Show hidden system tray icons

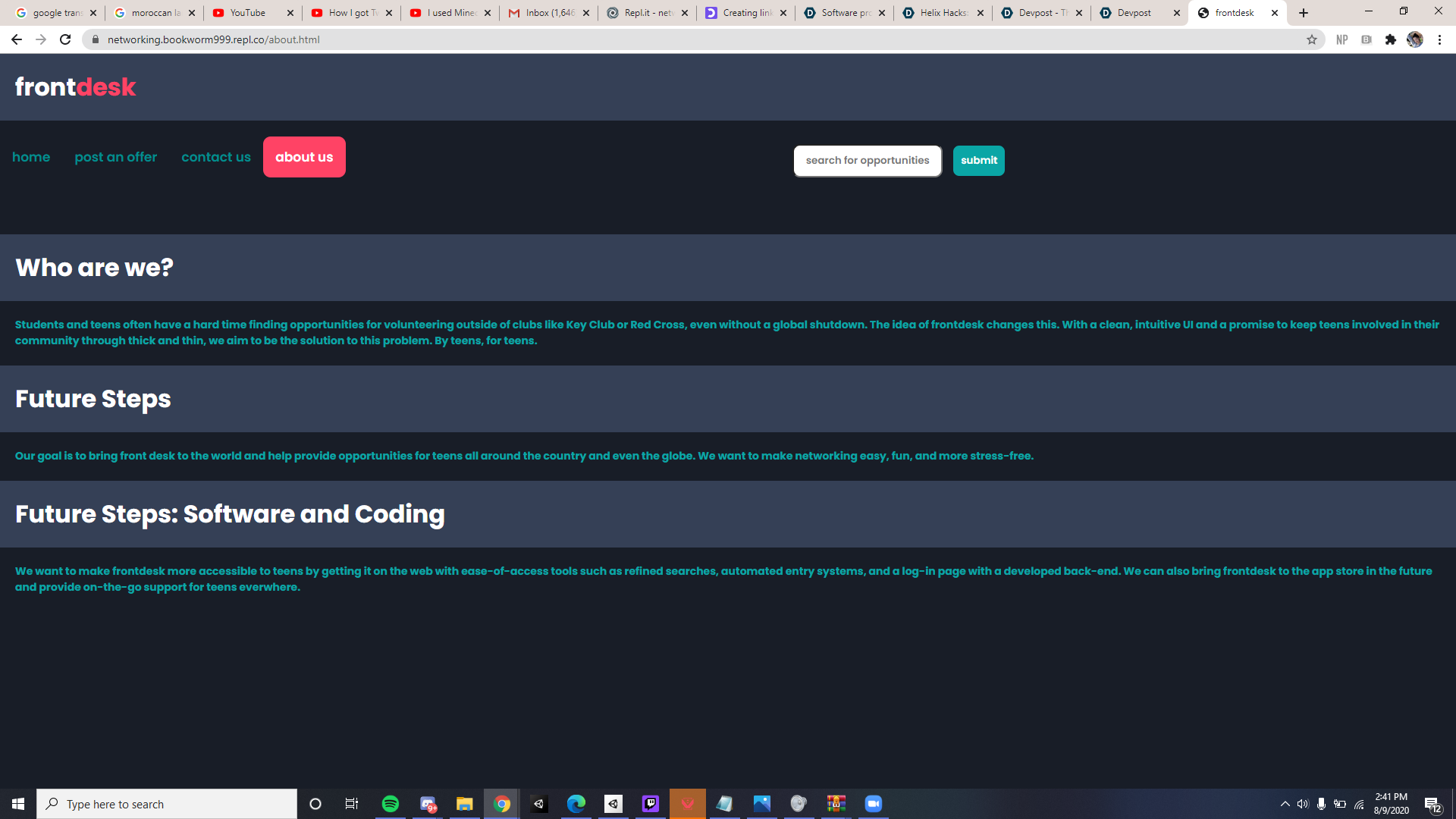click(x=1285, y=804)
